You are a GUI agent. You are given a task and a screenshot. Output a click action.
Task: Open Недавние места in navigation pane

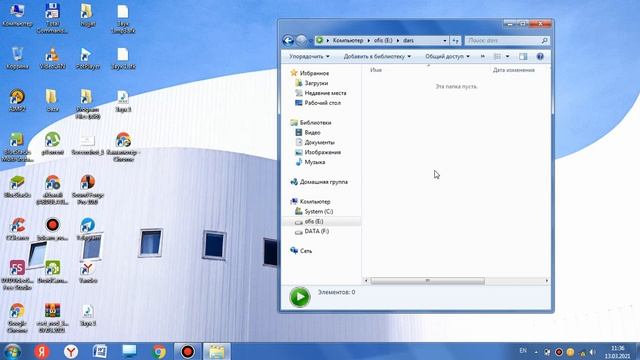[325, 93]
